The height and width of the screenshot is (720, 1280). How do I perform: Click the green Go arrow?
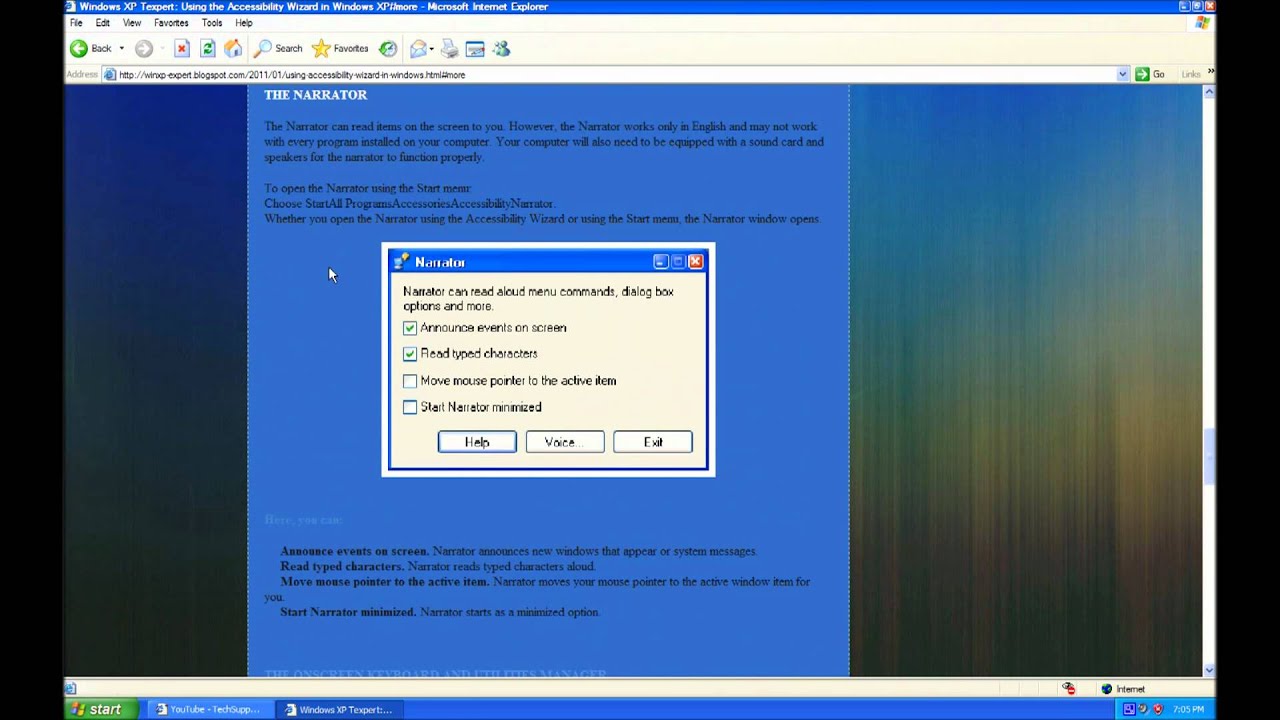(1142, 74)
